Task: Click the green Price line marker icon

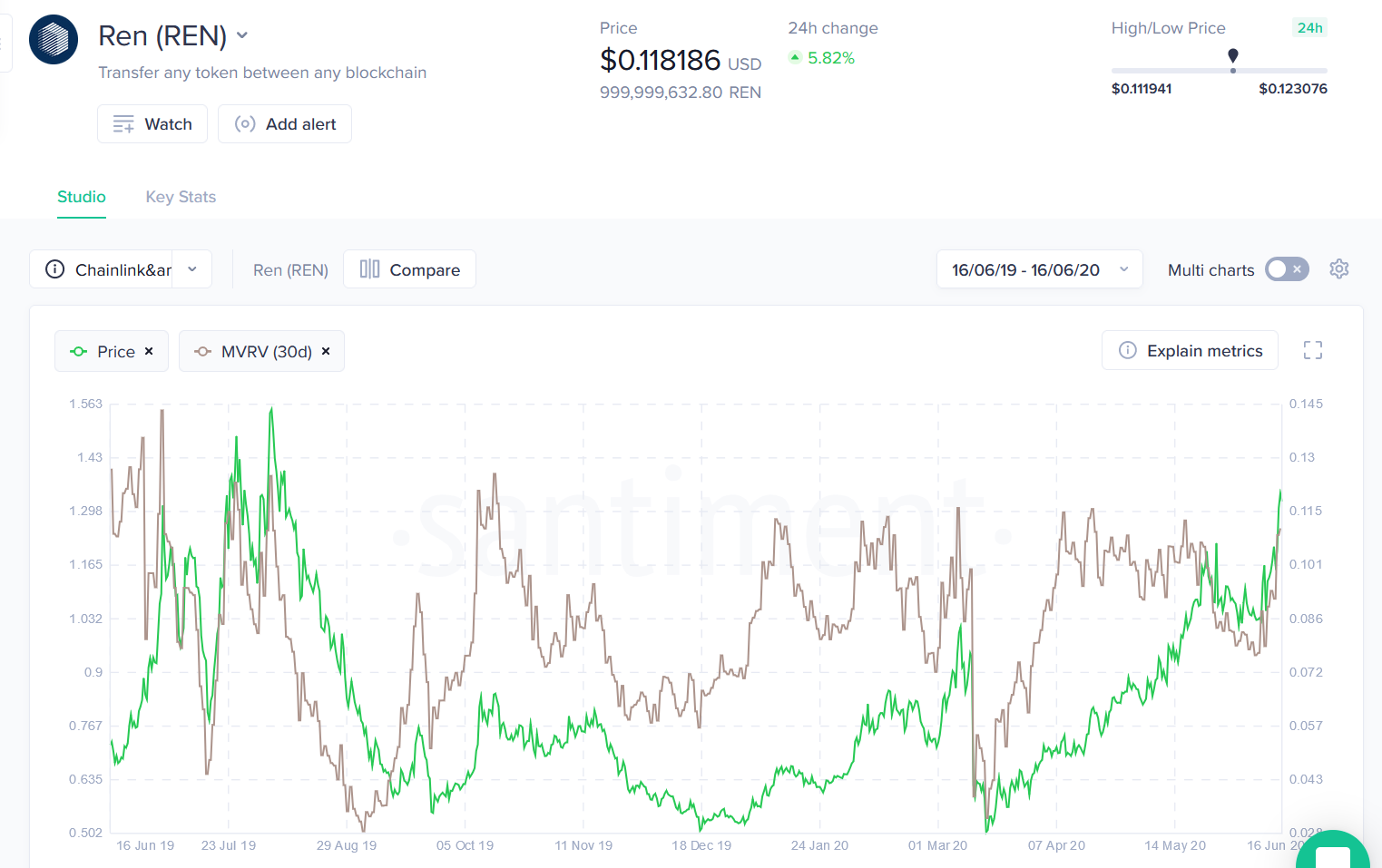Action: (x=79, y=352)
